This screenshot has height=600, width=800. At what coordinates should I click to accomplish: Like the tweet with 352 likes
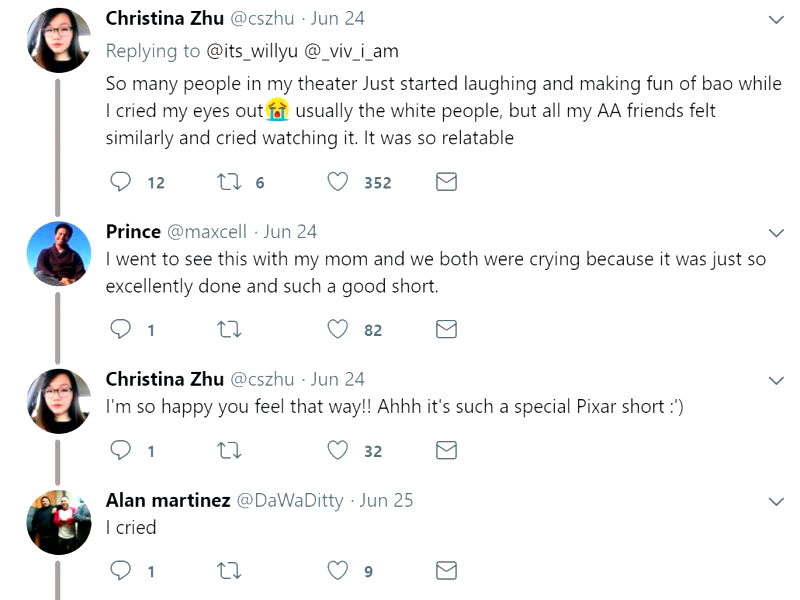[x=338, y=182]
